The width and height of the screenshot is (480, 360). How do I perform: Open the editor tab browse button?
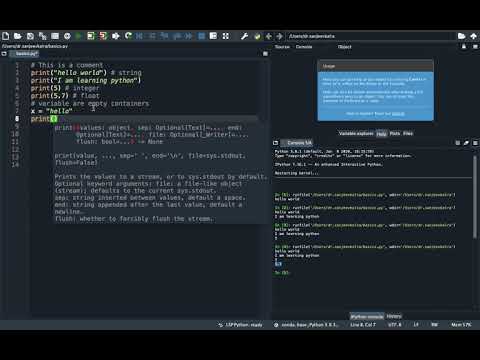4,54
